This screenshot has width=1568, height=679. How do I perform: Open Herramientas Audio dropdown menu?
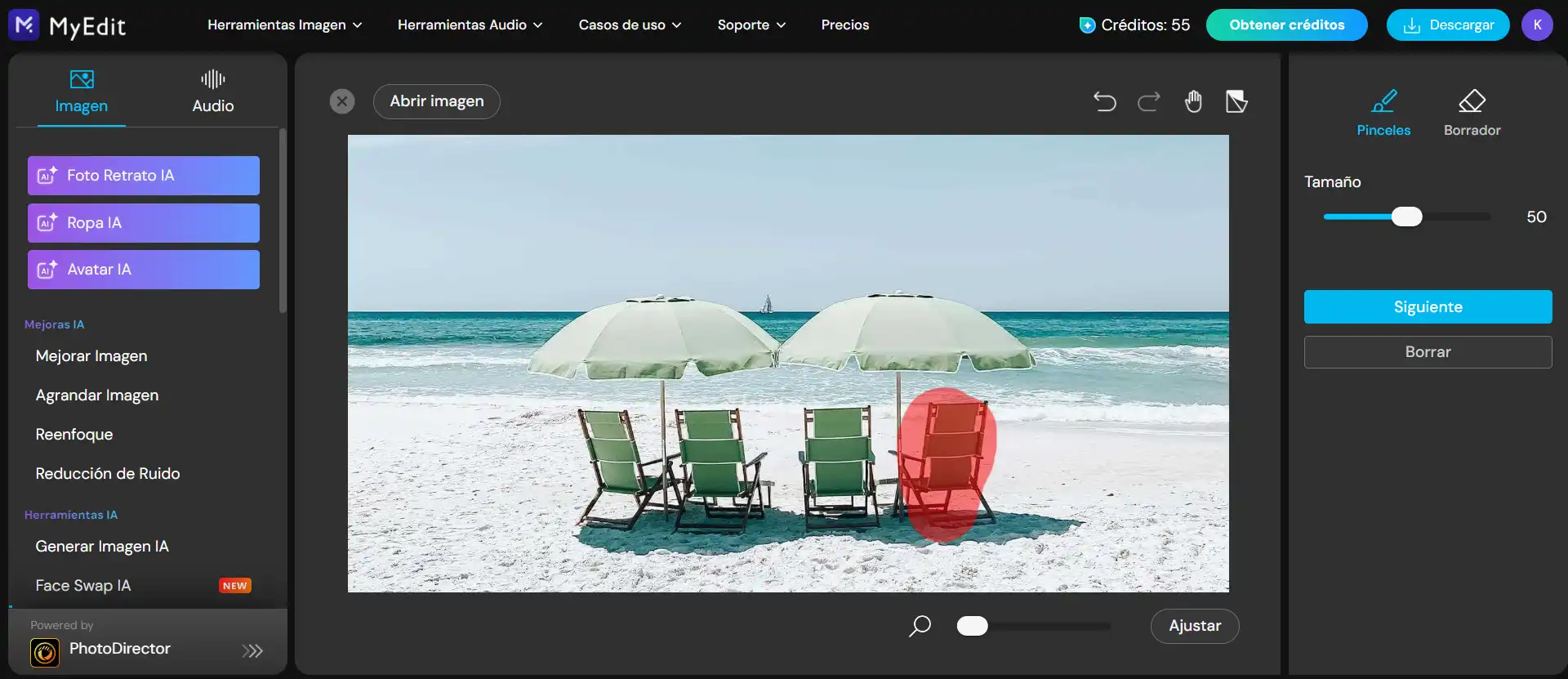coord(470,25)
